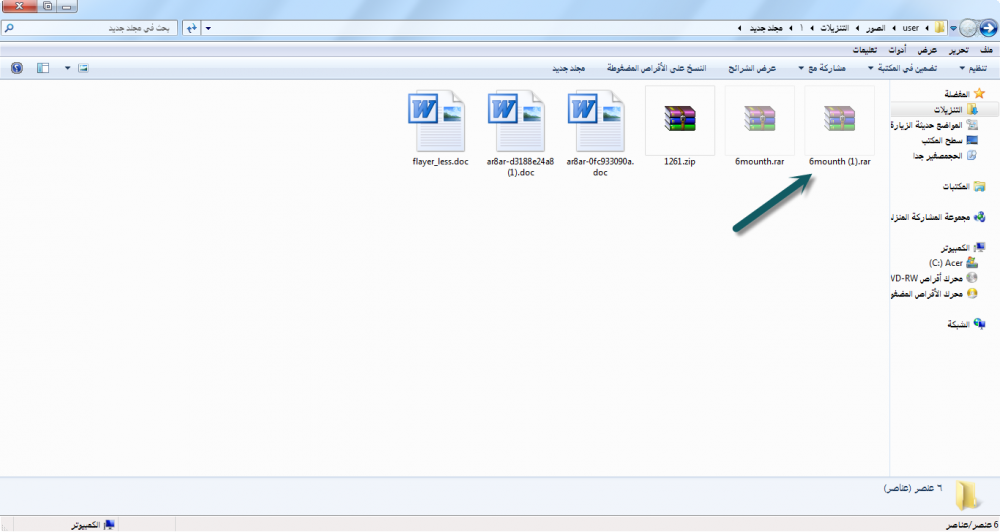This screenshot has width=1000, height=532.
Task: Click the مجلد جديد (New folder) toolbar button
Action: pos(568,68)
